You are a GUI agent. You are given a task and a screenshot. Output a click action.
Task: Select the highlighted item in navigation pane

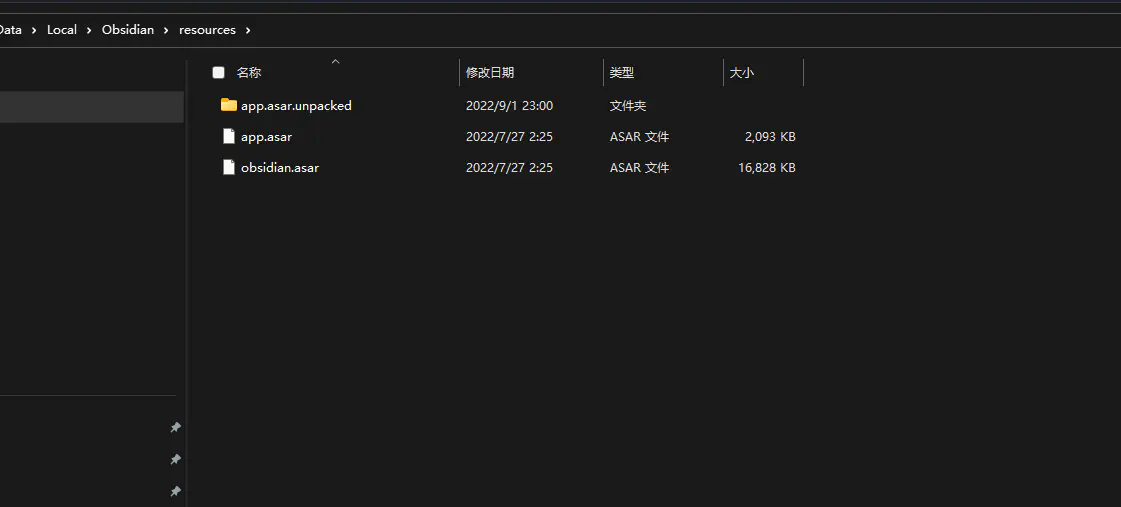(90, 107)
